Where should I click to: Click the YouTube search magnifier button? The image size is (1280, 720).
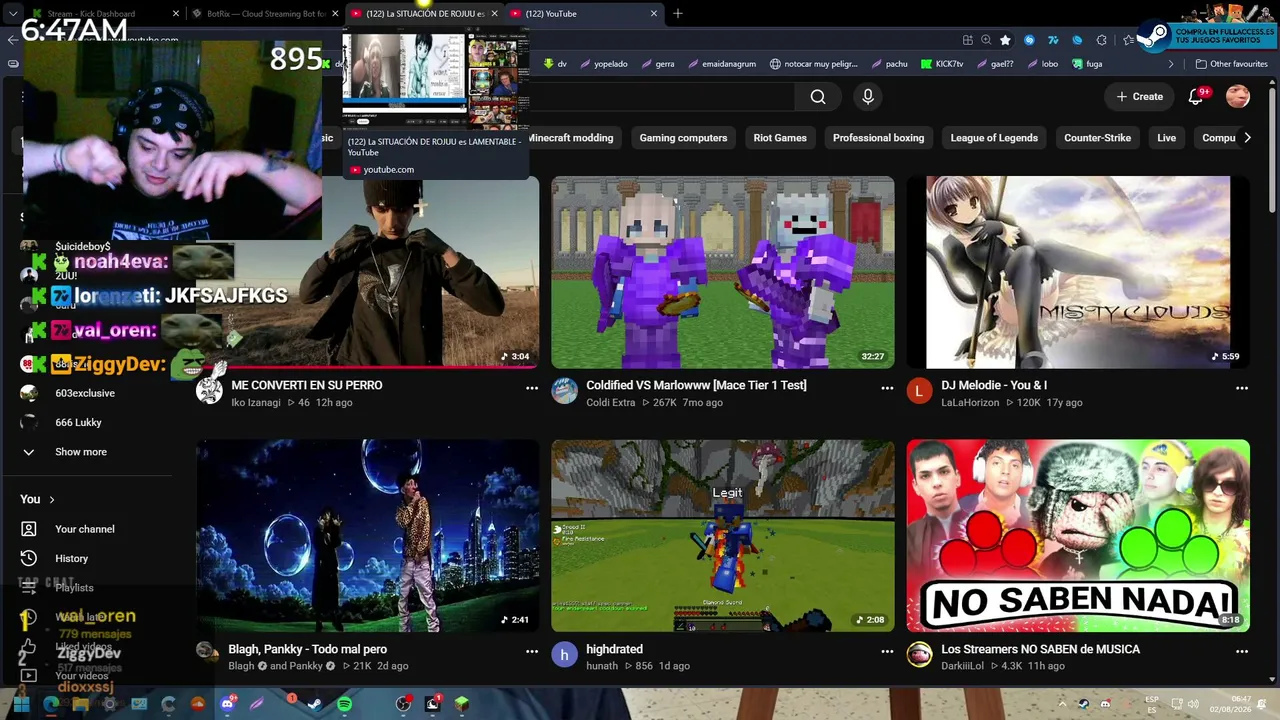[x=818, y=97]
